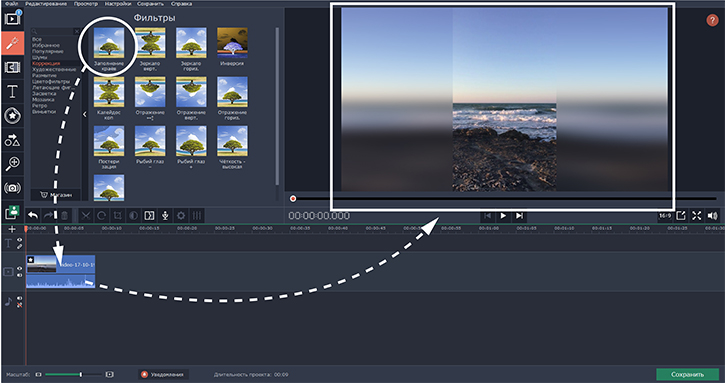Click the Redo arrow
Screen dimensions: 728x383
(x=48, y=215)
